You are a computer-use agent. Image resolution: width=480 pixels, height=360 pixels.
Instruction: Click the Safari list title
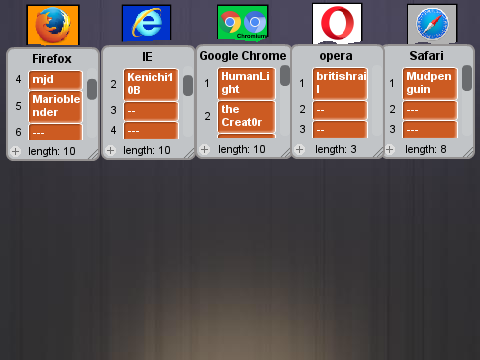(427, 56)
